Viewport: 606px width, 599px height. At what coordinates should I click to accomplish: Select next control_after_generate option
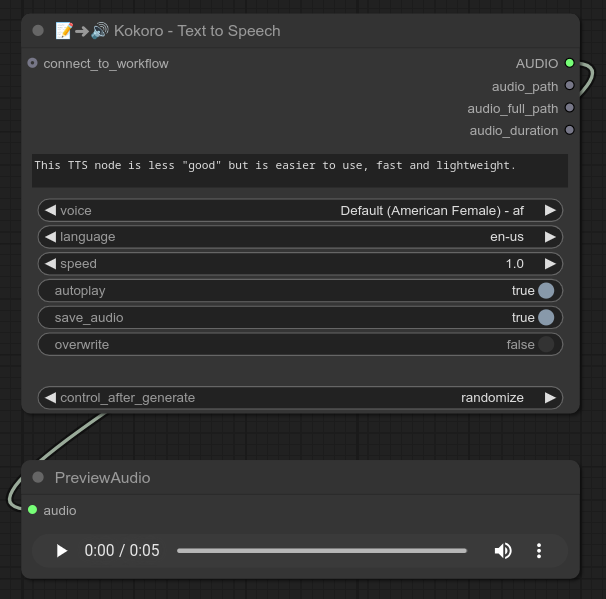tap(550, 398)
